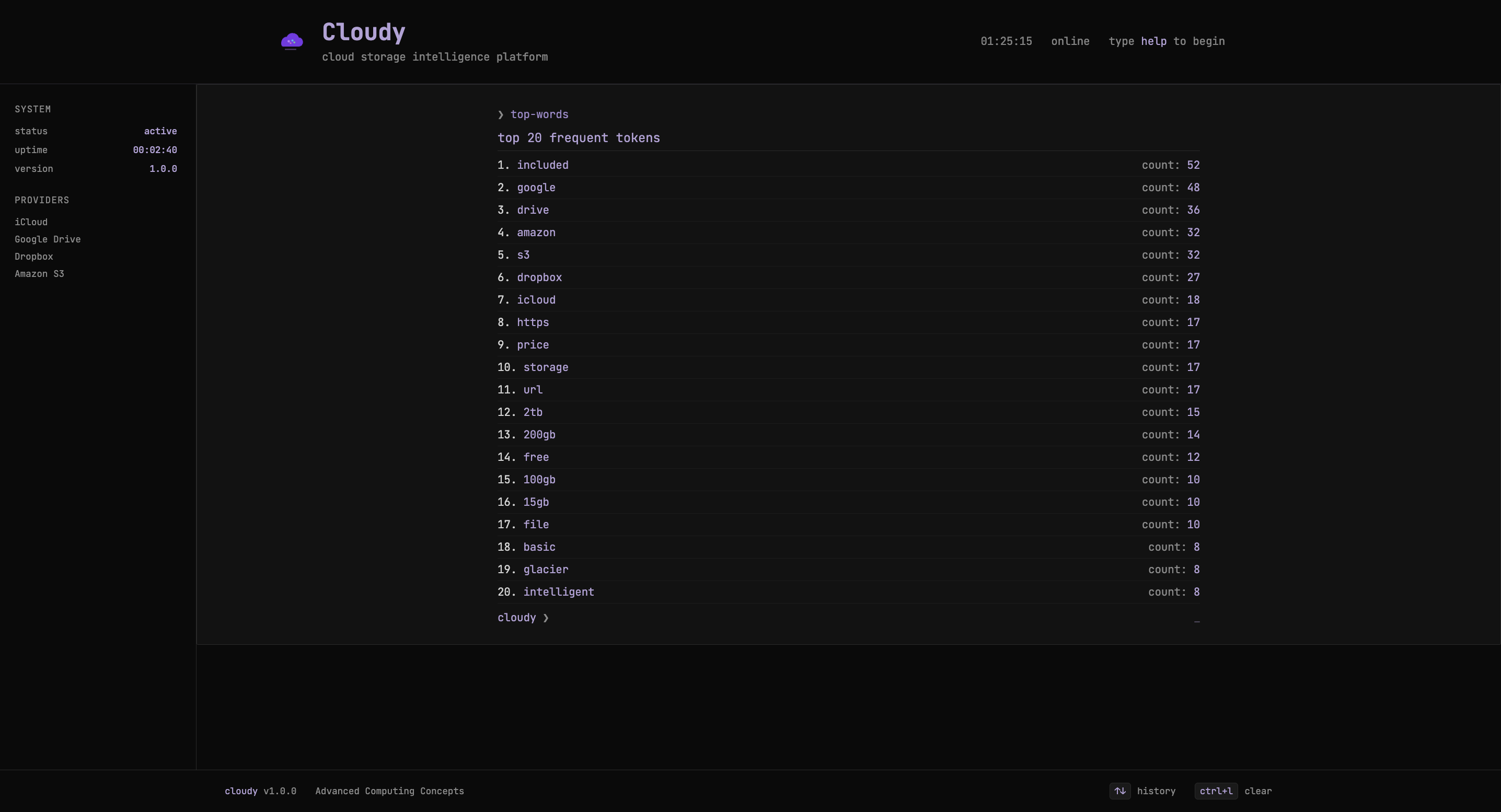
Task: Click the chevron before the top-words command
Action: coord(500,114)
